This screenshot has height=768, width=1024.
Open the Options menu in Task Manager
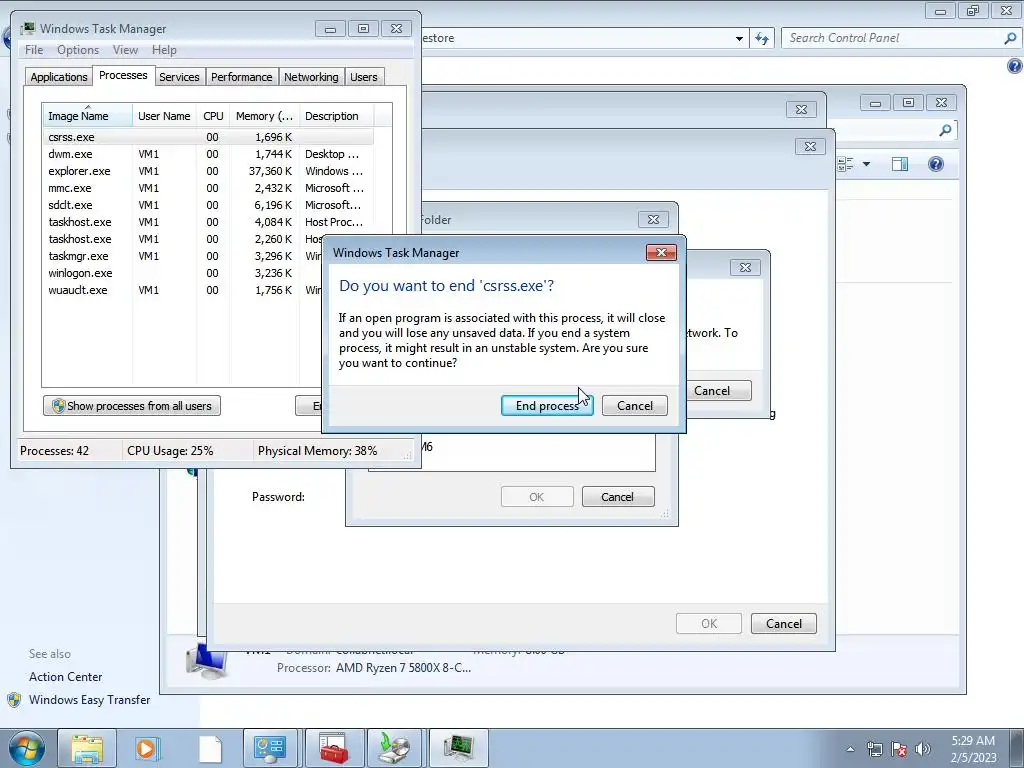pyautogui.click(x=78, y=50)
